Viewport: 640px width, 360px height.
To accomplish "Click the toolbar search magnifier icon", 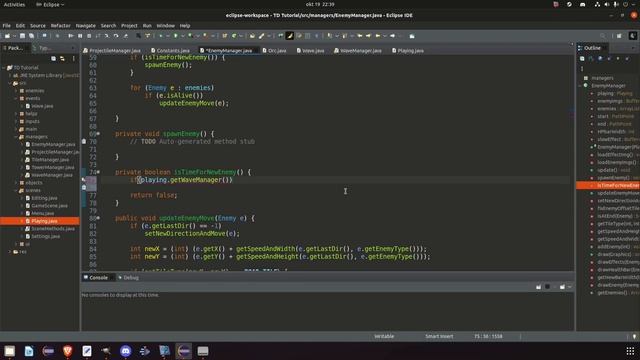I will click(x=603, y=36).
